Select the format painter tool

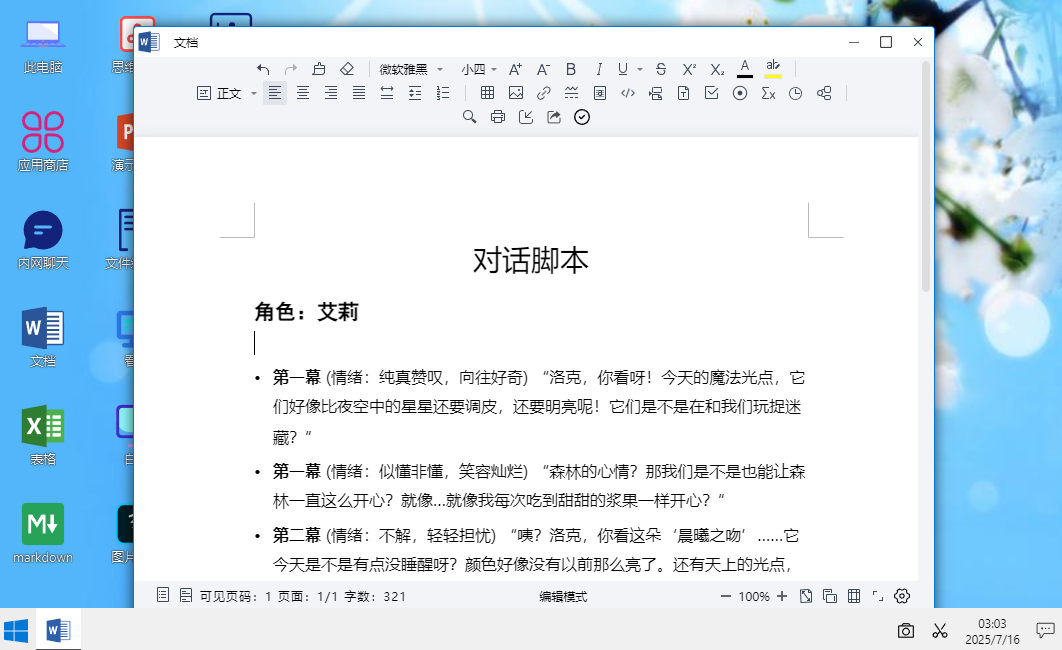(x=319, y=69)
